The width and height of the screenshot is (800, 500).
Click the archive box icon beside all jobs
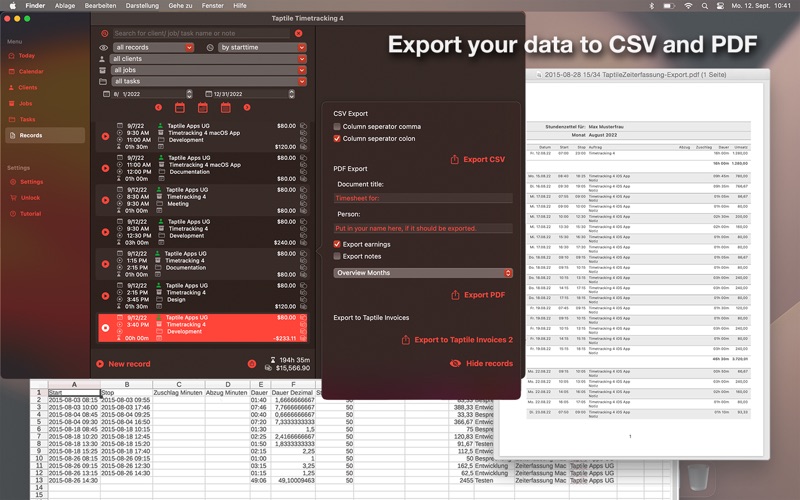pos(103,70)
